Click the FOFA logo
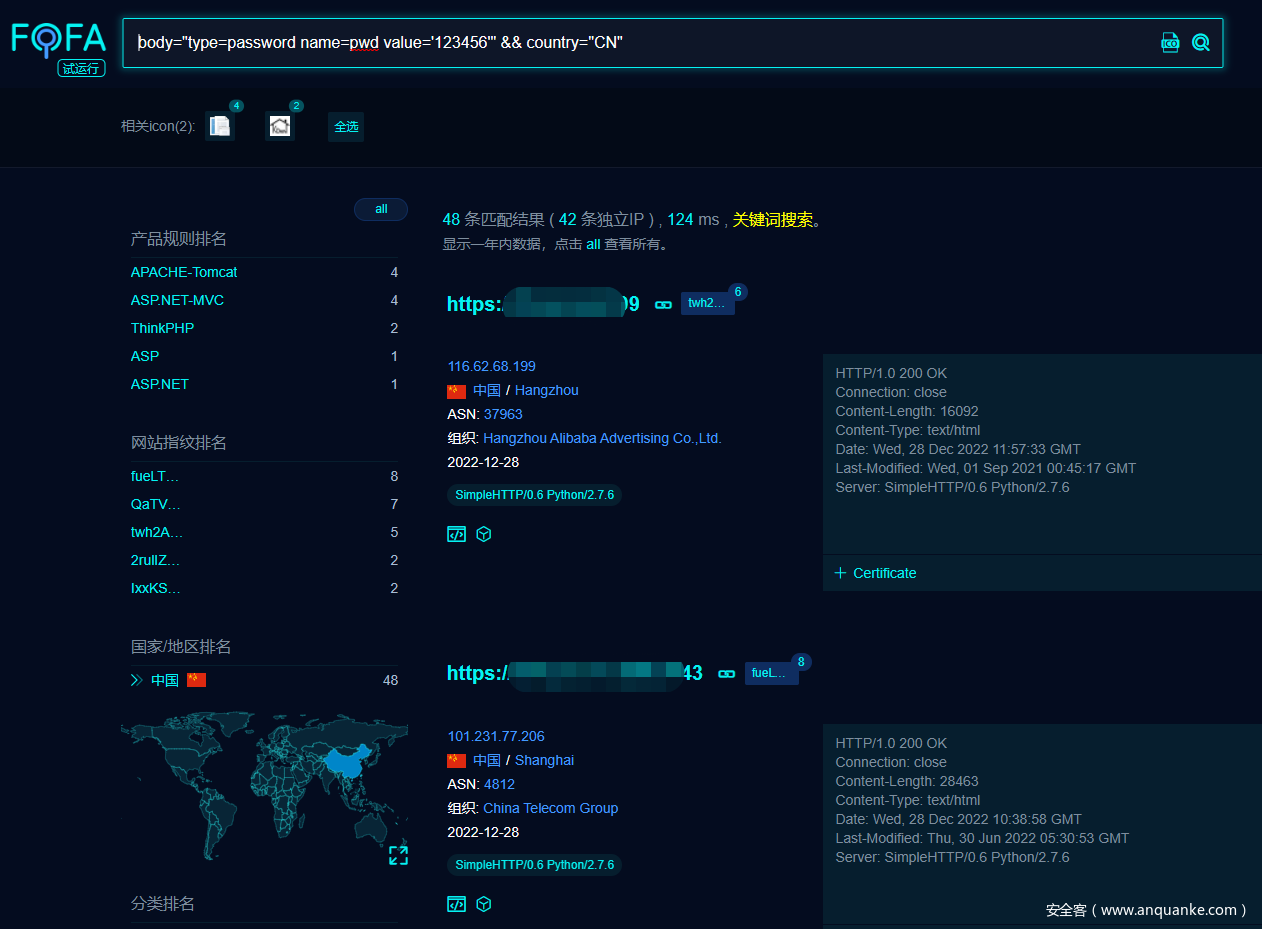 coord(58,40)
